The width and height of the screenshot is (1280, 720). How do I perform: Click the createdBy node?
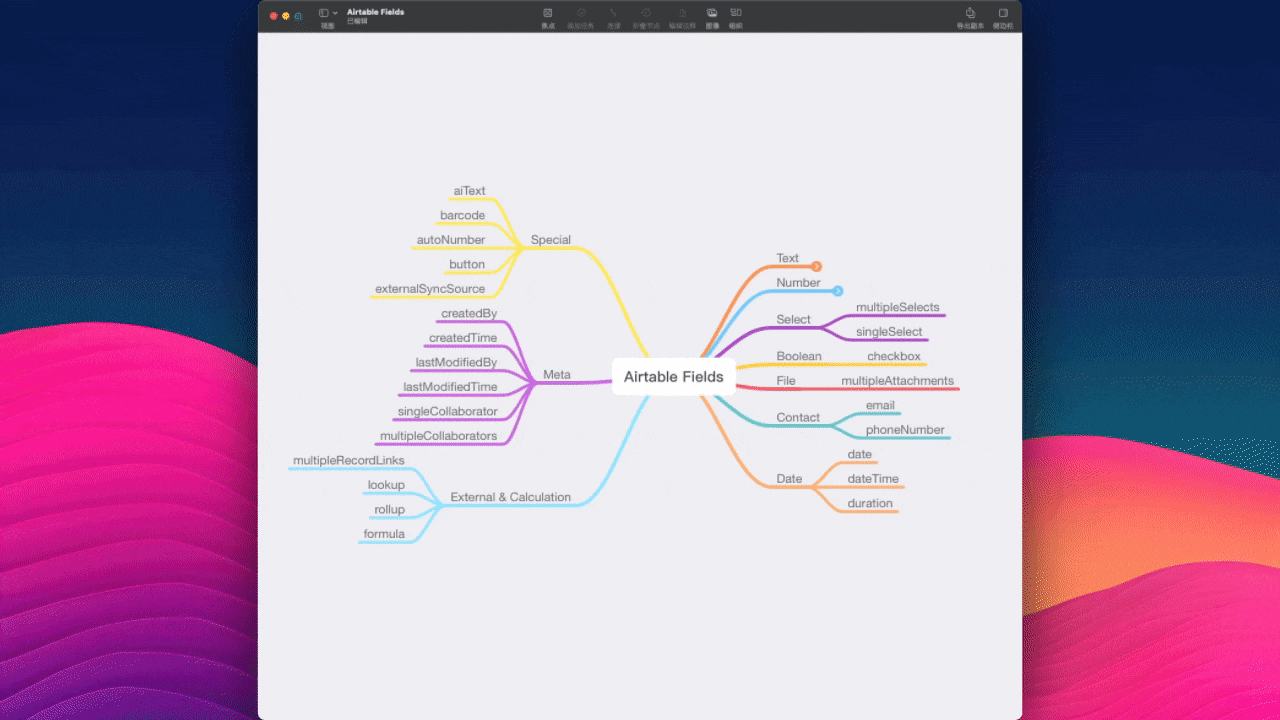click(469, 314)
